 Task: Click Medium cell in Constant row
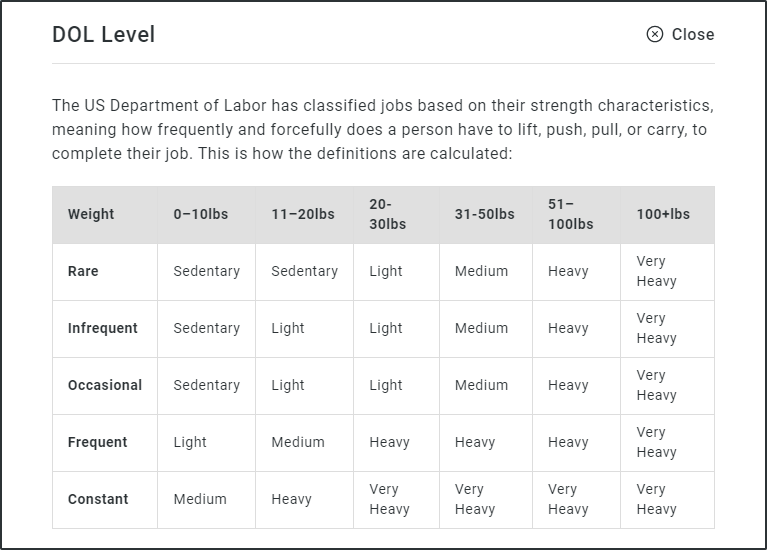click(x=200, y=499)
